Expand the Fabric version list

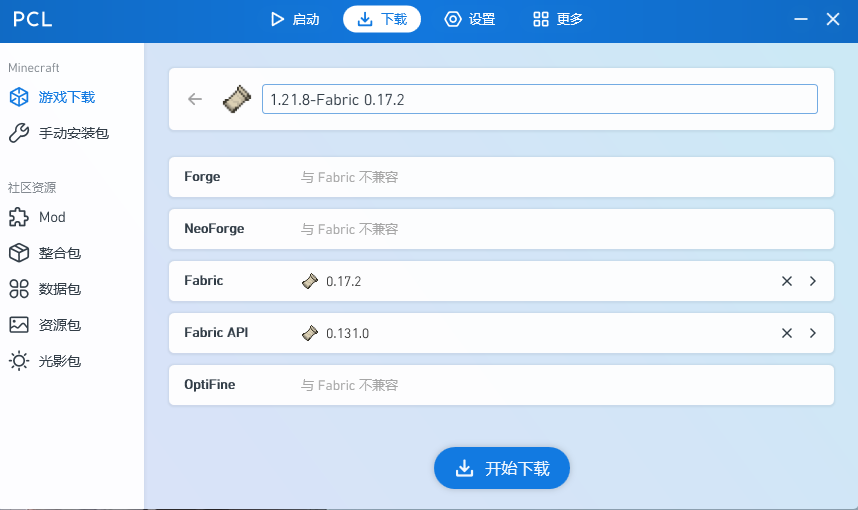[x=813, y=281]
